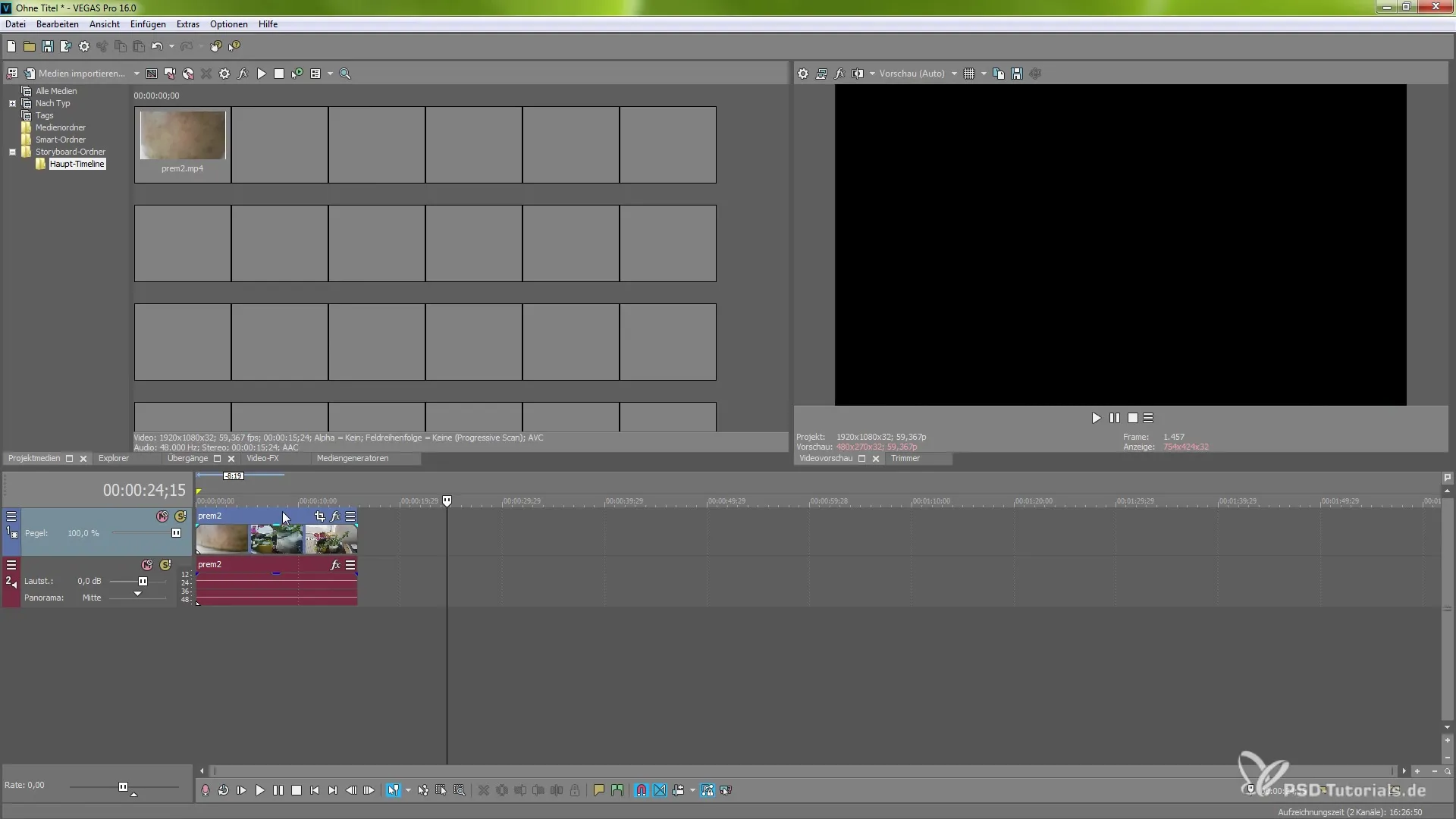Toggle auto preview in Project Media toolbar
This screenshot has width=1456, height=819.
(297, 74)
